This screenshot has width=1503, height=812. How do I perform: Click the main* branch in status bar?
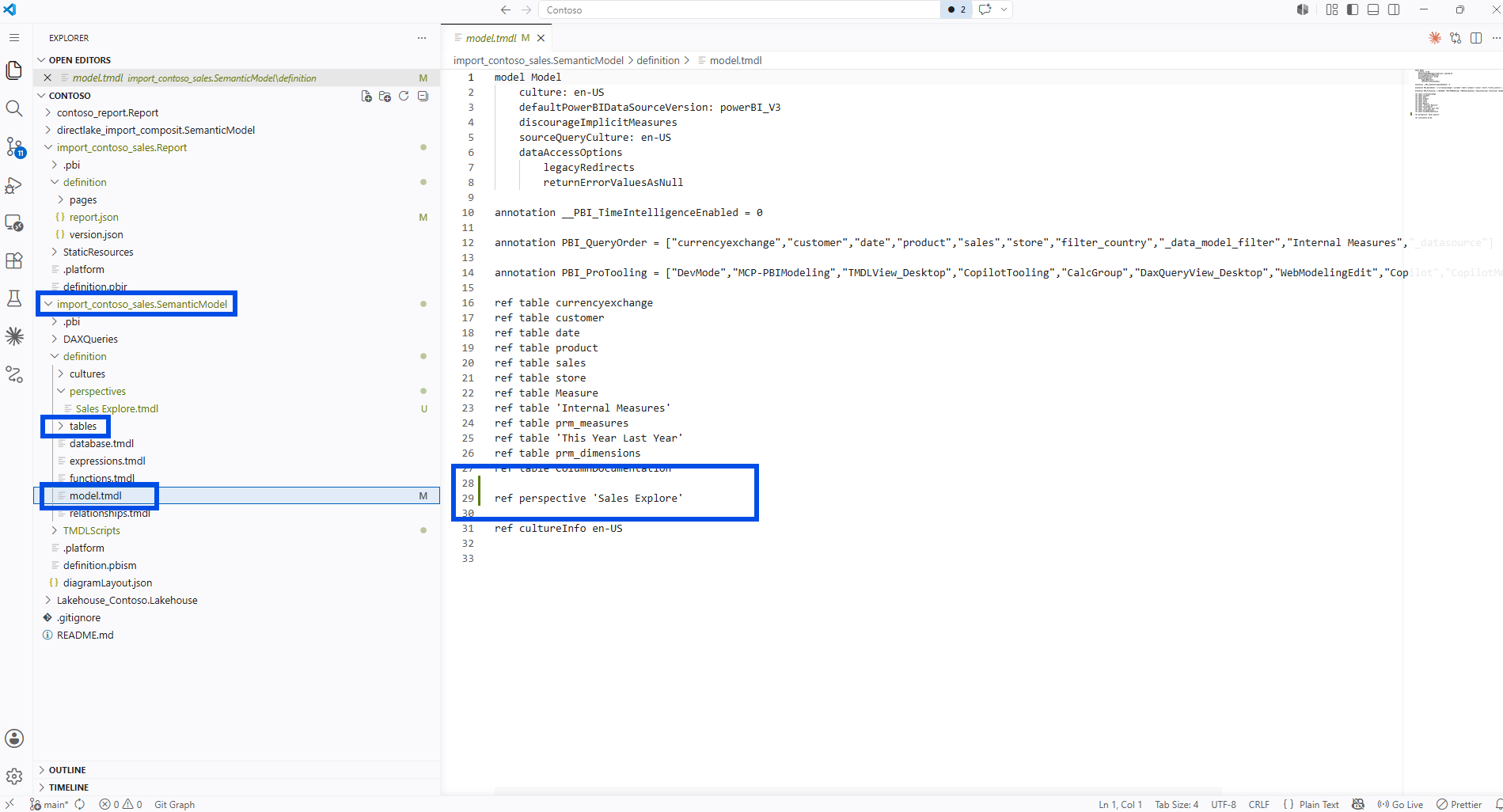point(49,804)
